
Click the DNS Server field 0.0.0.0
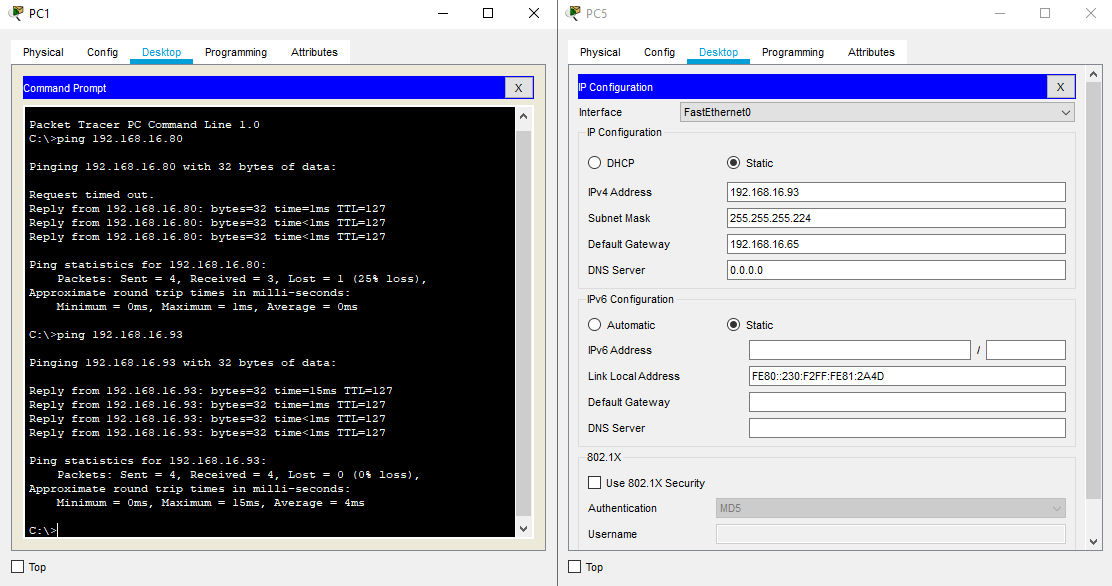pos(896,270)
